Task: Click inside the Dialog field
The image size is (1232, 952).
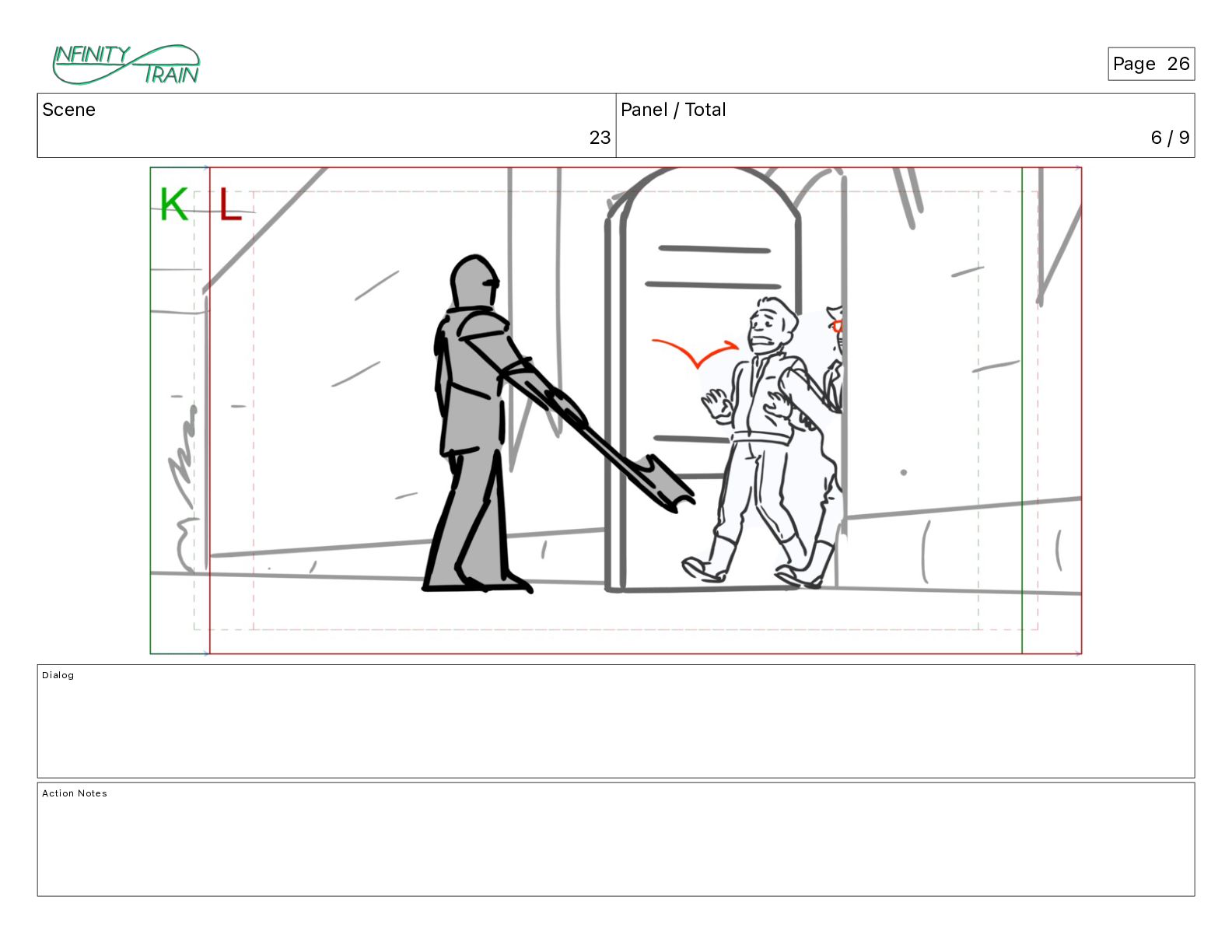Action: (x=616, y=721)
